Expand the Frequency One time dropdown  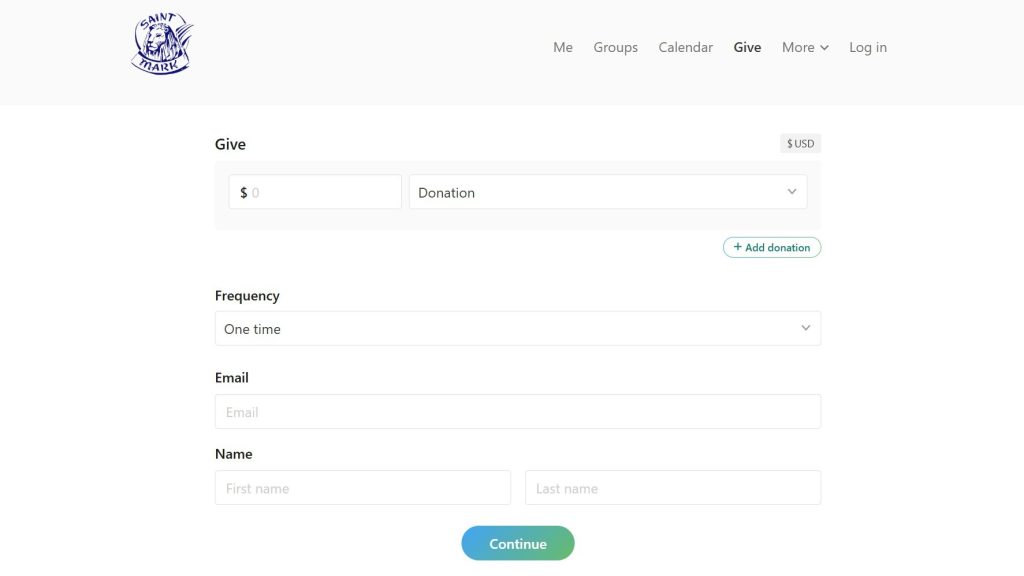(518, 328)
